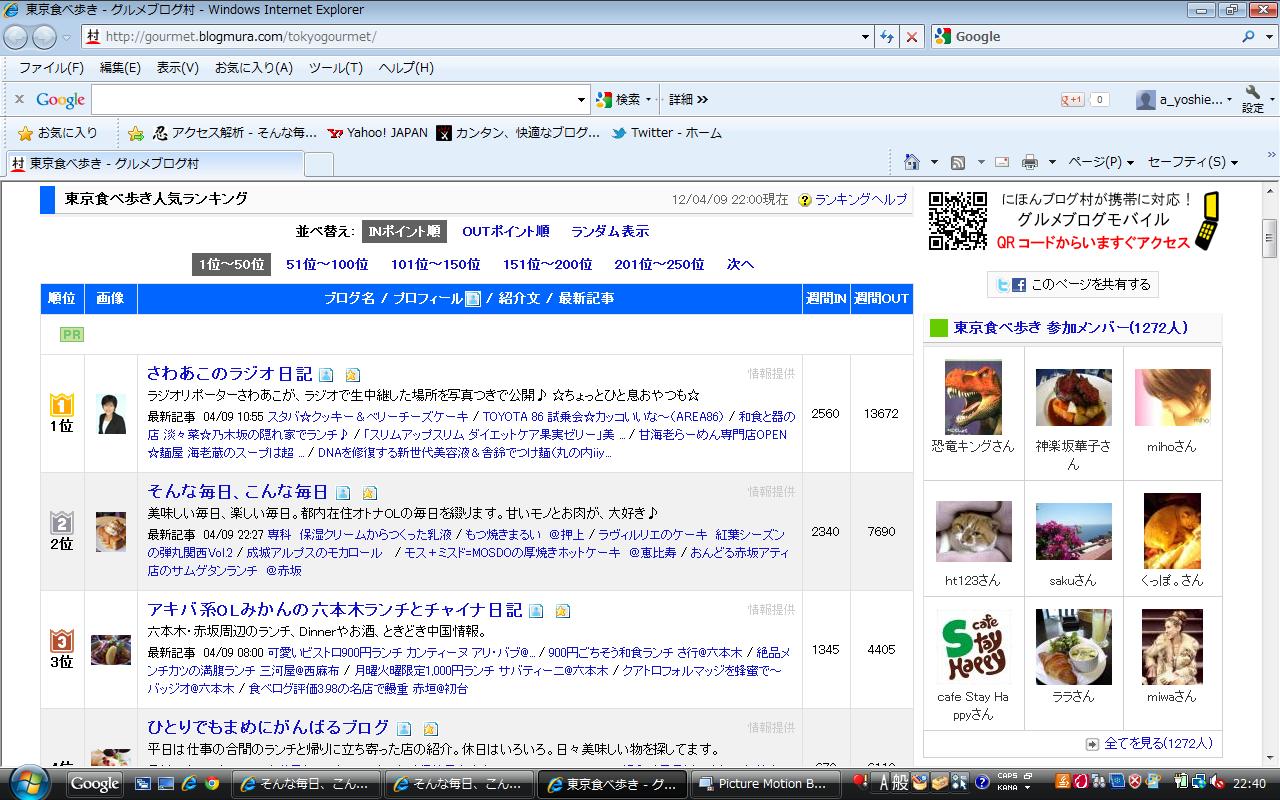Open the address bar dropdown arrow
1280x800 pixels.
point(866,37)
